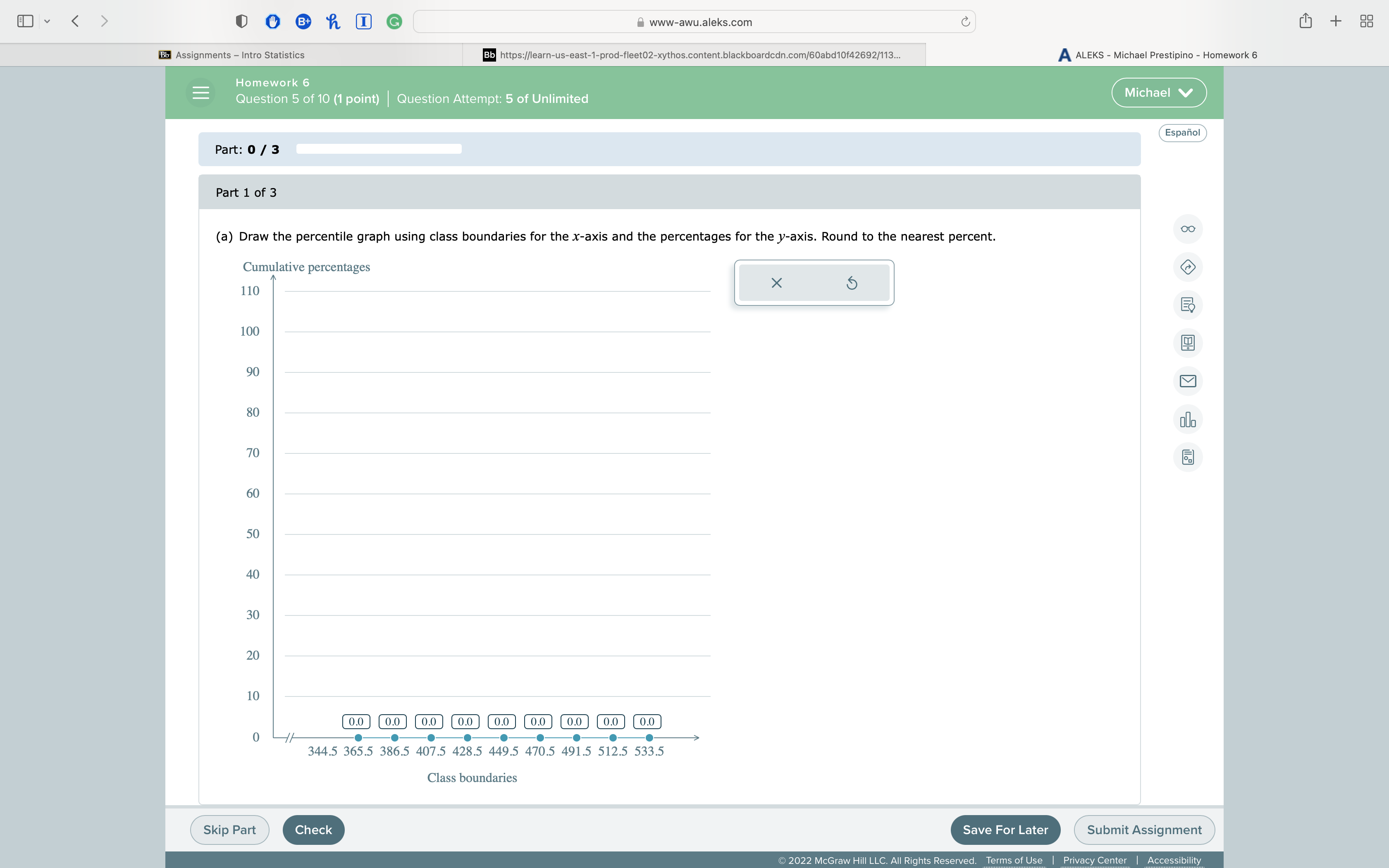This screenshot has width=1389, height=868.
Task: Click the undo arrow in graph toolbox
Action: click(x=852, y=283)
